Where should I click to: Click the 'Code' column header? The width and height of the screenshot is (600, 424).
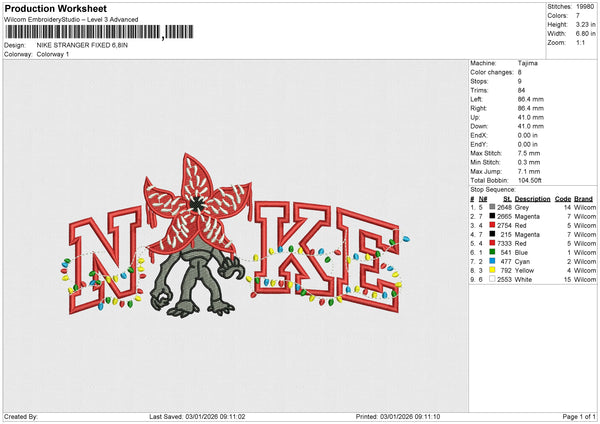coord(563,199)
